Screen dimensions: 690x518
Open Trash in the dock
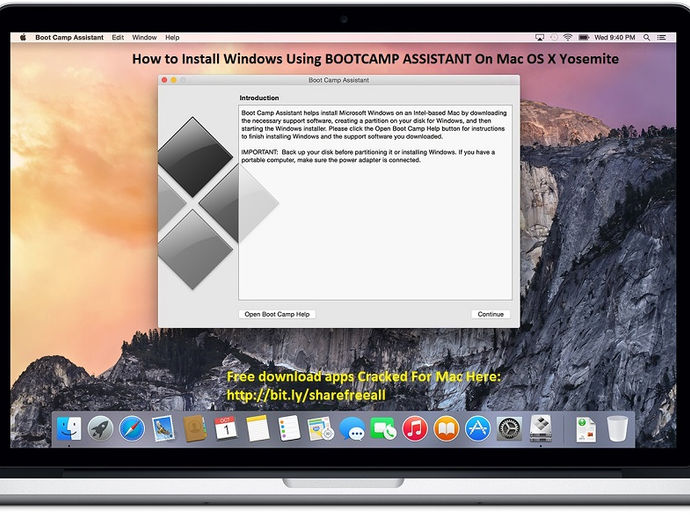tap(617, 429)
